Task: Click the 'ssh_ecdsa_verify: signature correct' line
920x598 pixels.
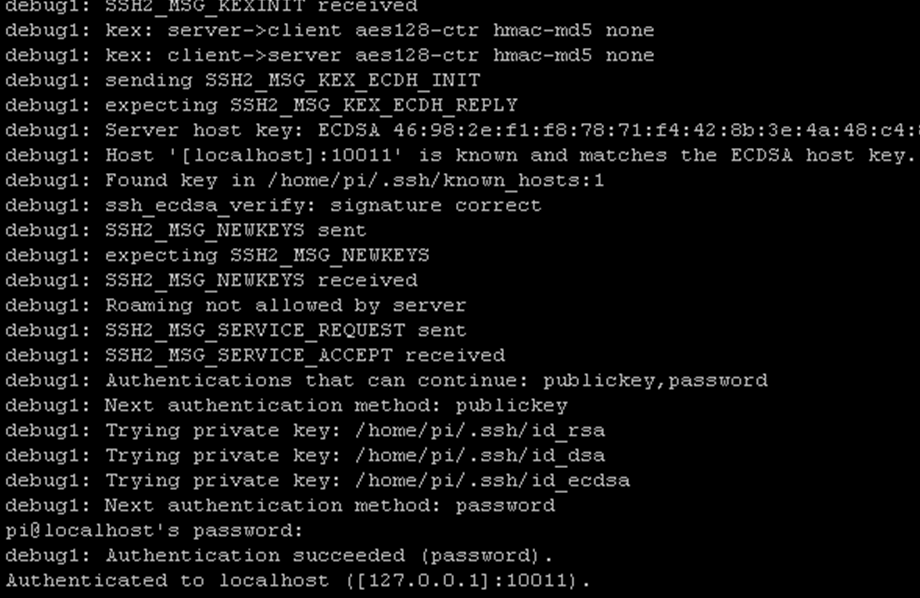Action: tap(273, 206)
